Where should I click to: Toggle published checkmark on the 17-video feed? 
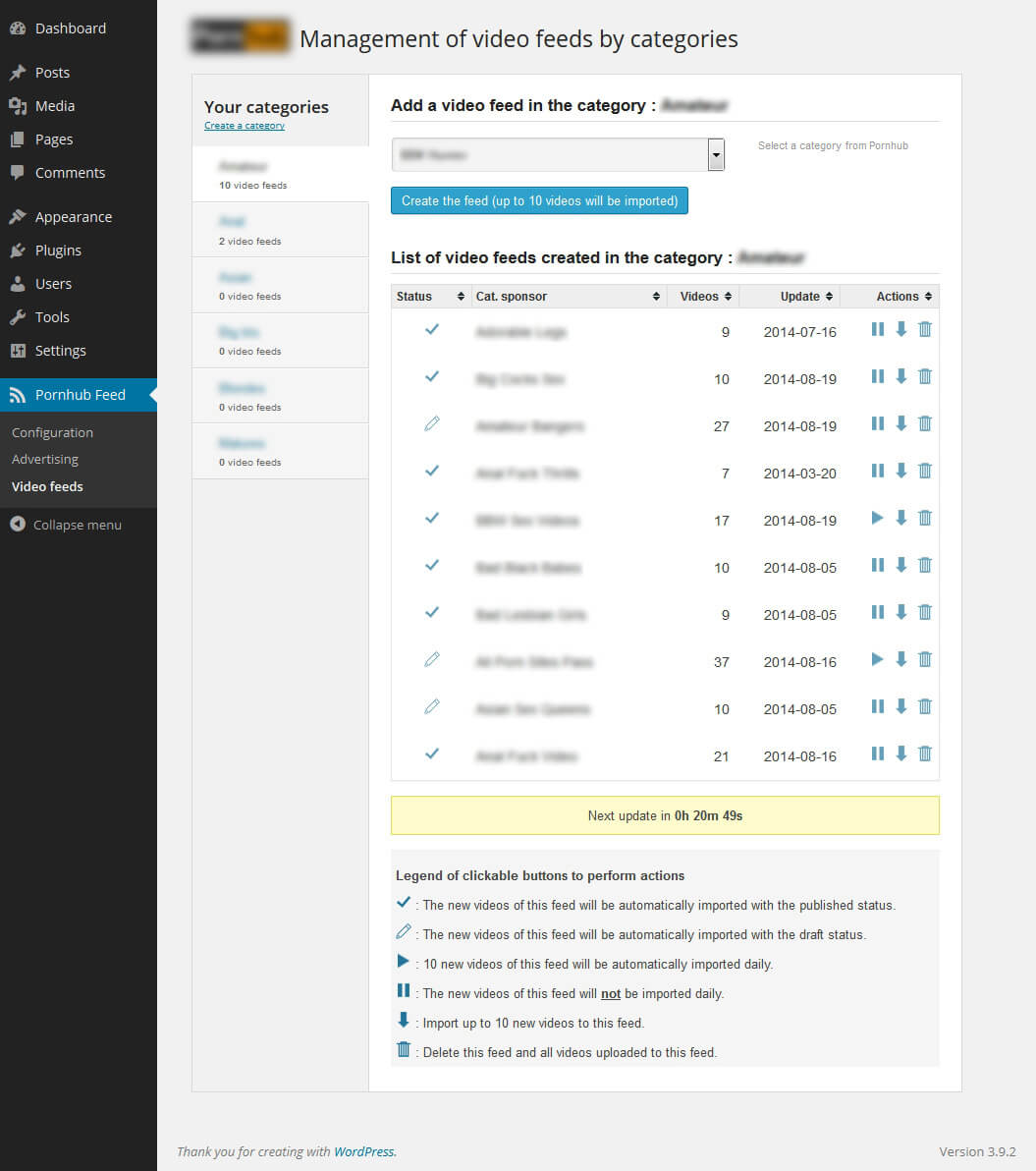(431, 518)
